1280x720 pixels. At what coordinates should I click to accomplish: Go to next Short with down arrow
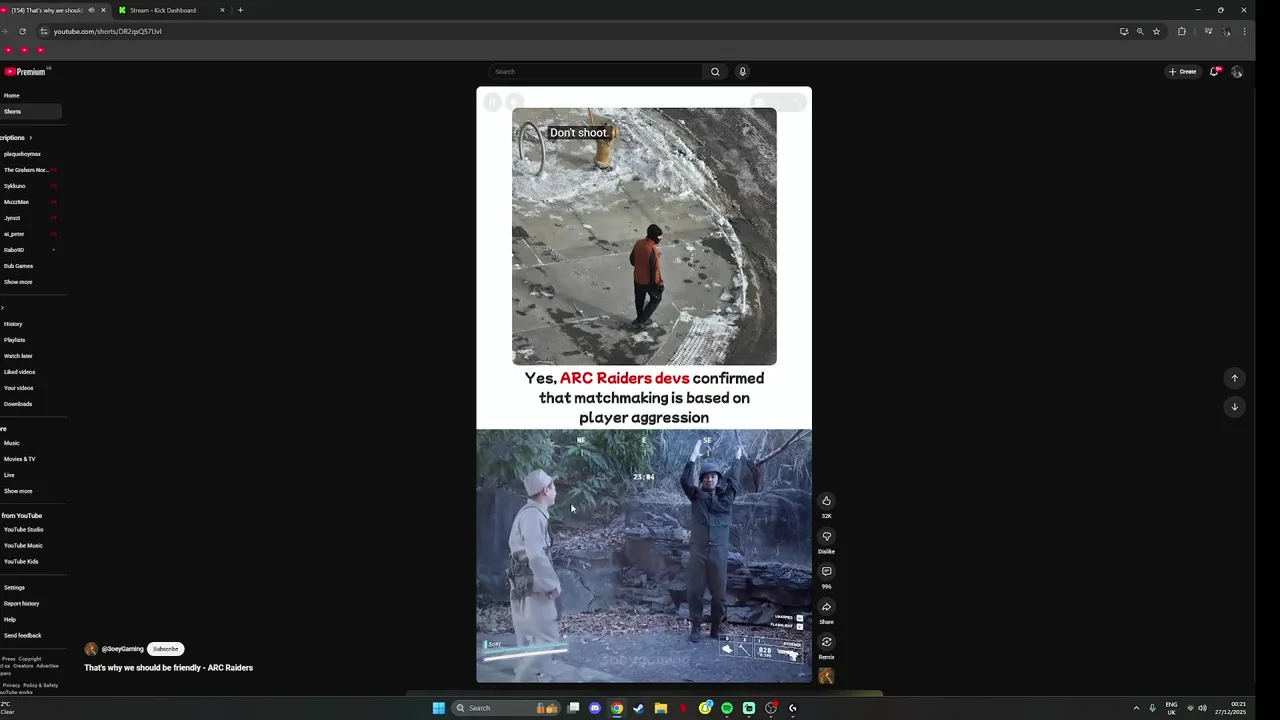pos(1234,407)
